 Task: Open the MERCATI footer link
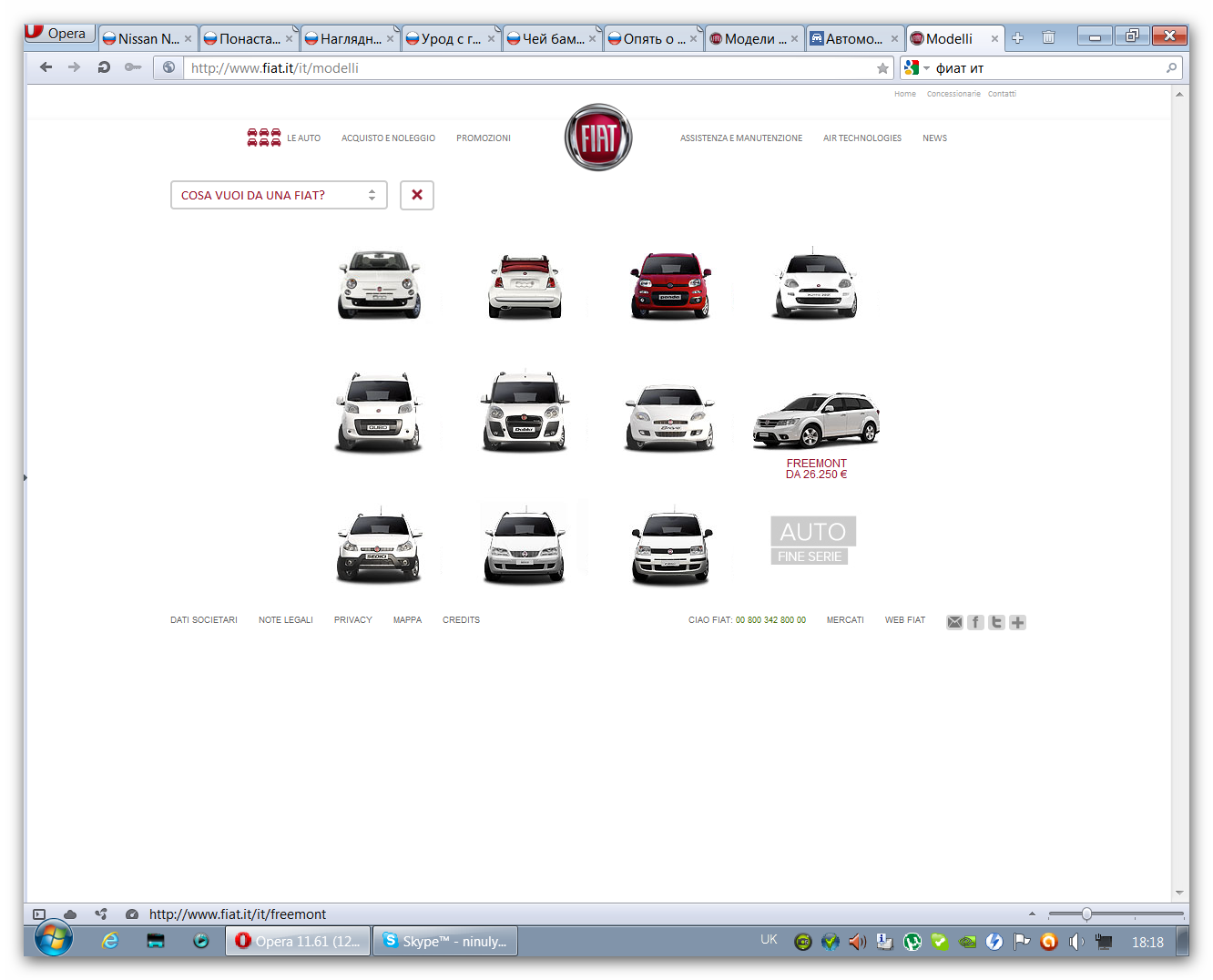(x=845, y=620)
